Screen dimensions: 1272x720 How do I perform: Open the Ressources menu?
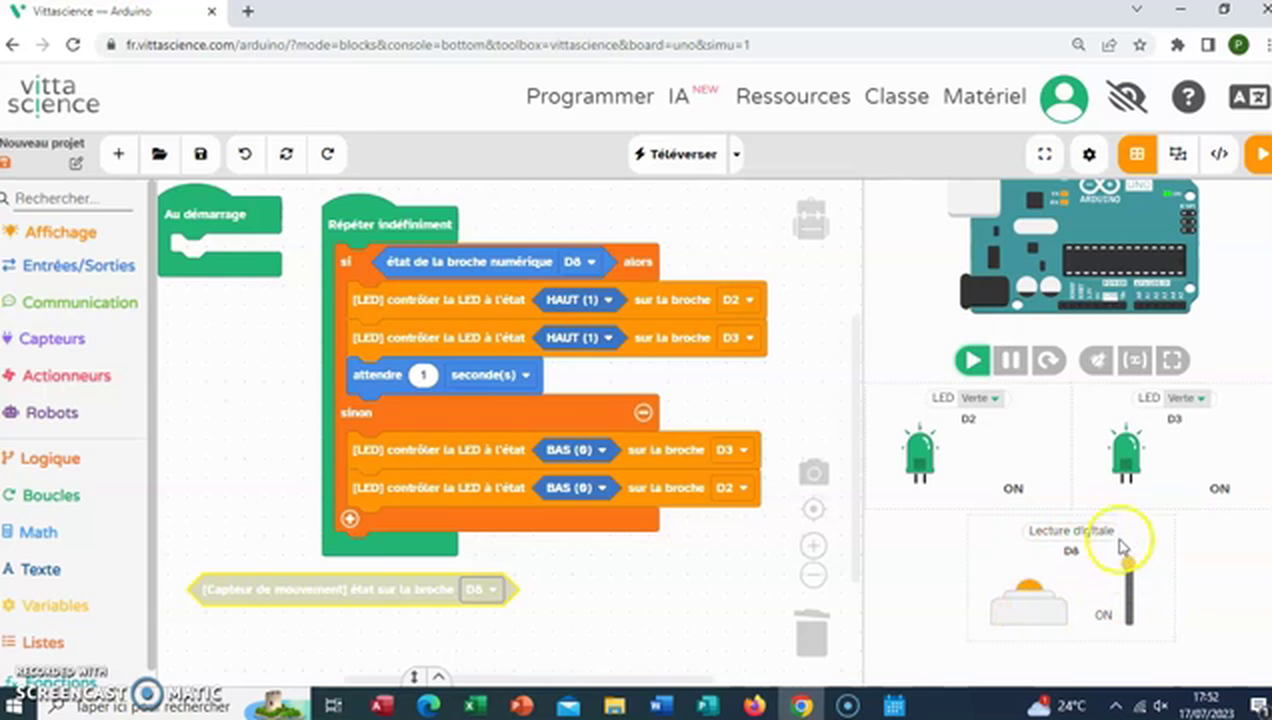[x=792, y=97]
